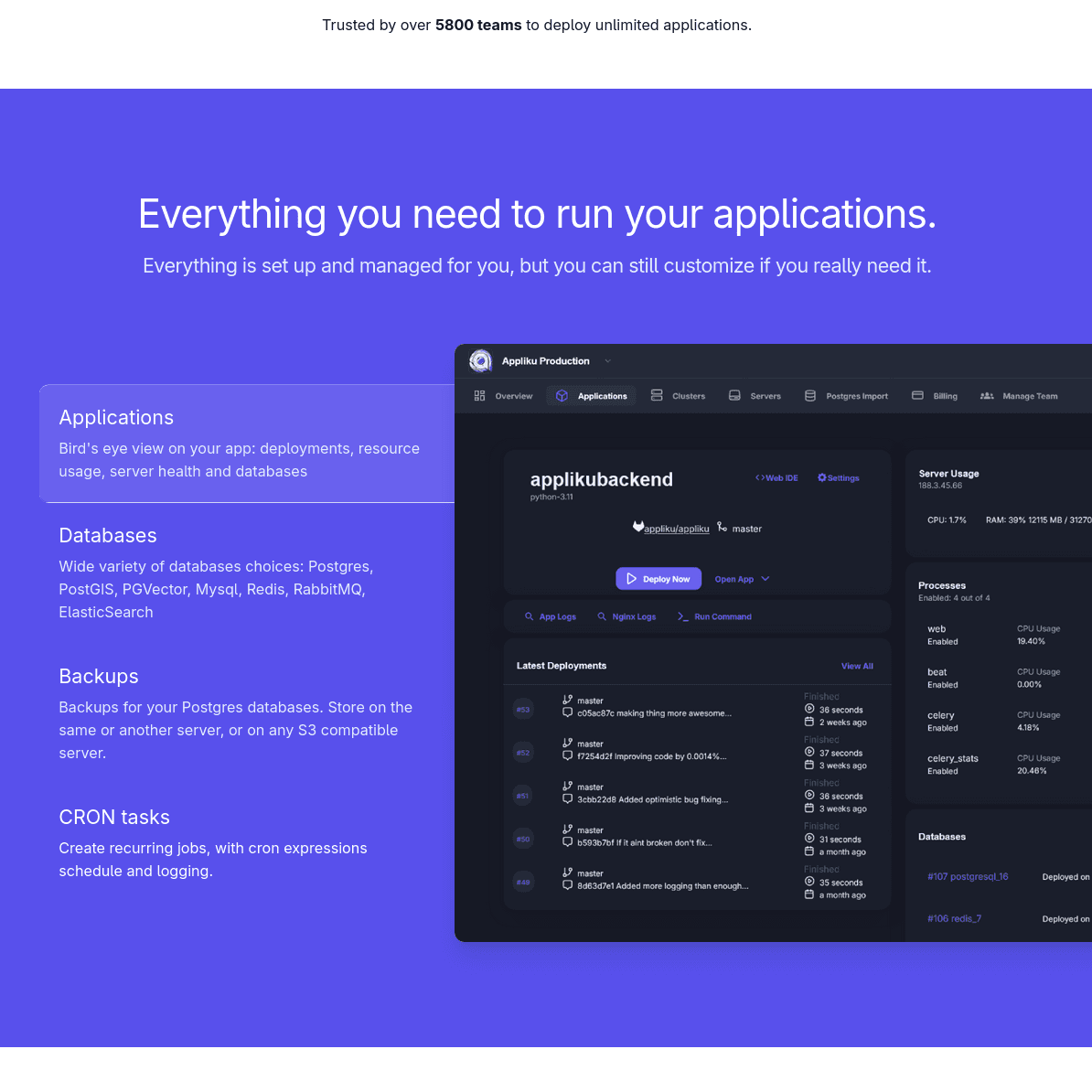Click the dashboard preview screenshot

point(773,643)
